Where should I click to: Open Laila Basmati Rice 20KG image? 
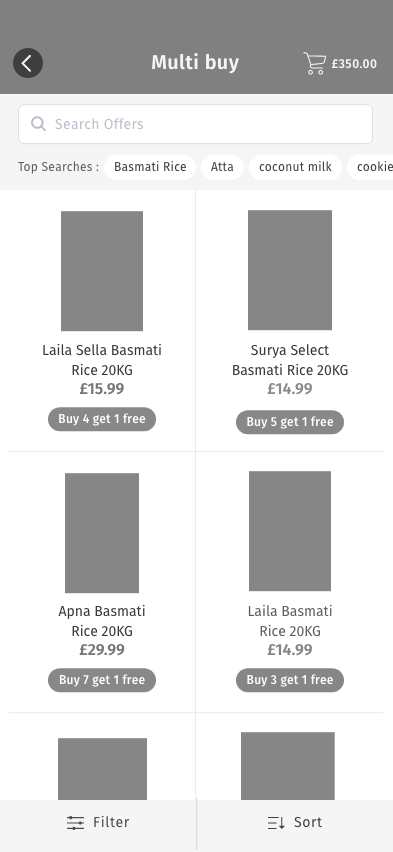tap(290, 531)
